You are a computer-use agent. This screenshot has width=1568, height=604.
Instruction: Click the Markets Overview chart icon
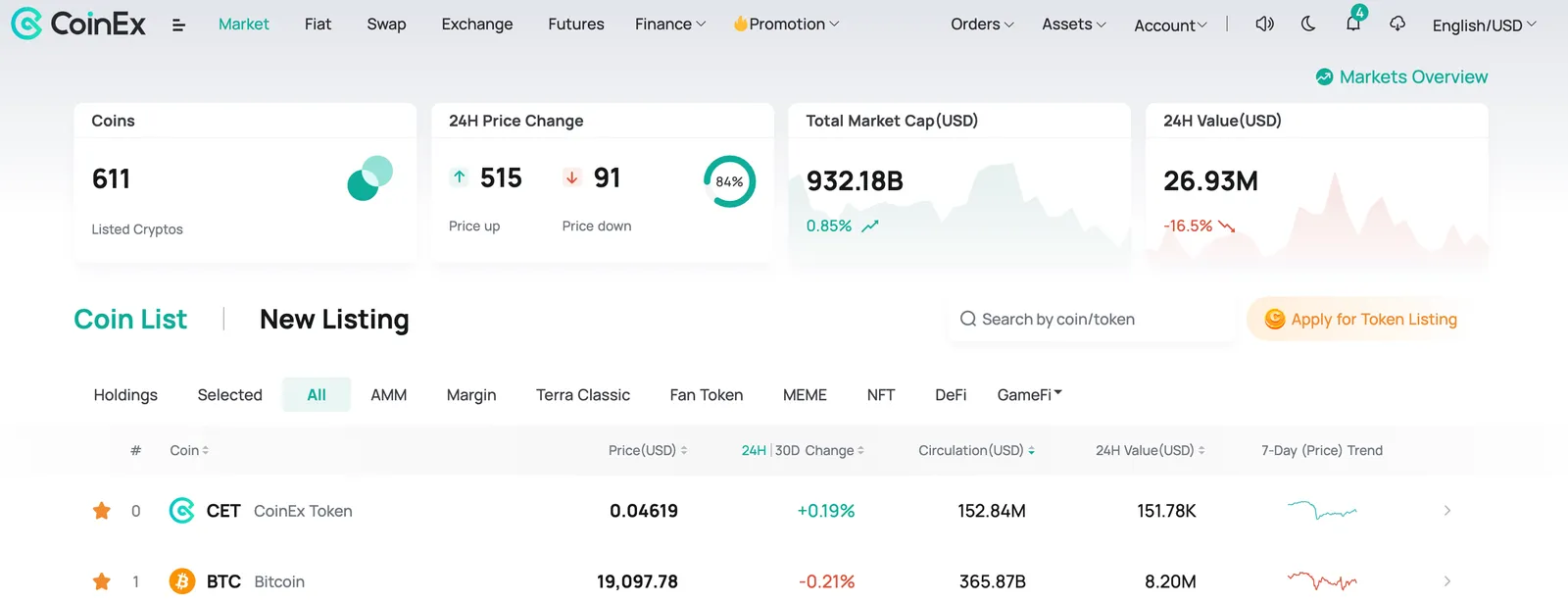(x=1325, y=76)
